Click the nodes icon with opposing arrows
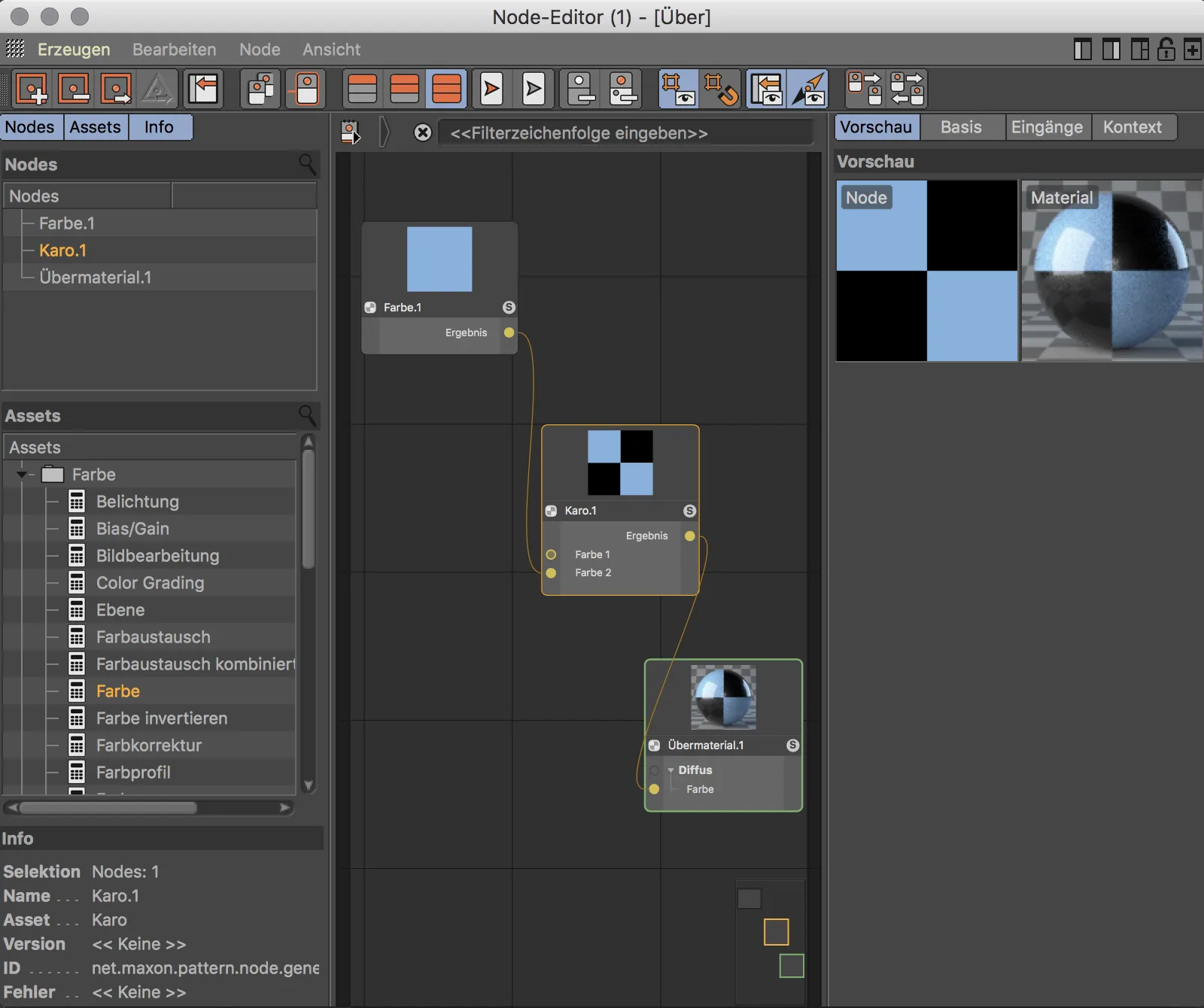This screenshot has width=1204, height=1008. point(907,89)
